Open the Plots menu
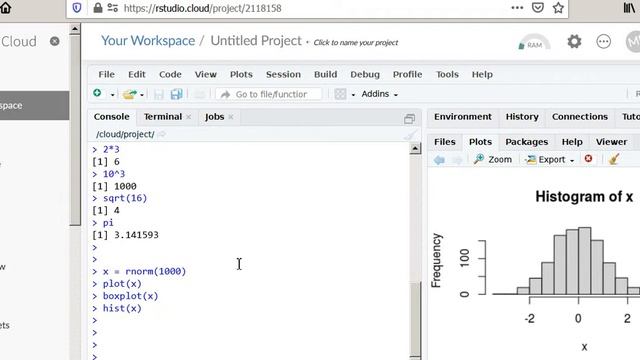640x360 pixels. [x=241, y=74]
